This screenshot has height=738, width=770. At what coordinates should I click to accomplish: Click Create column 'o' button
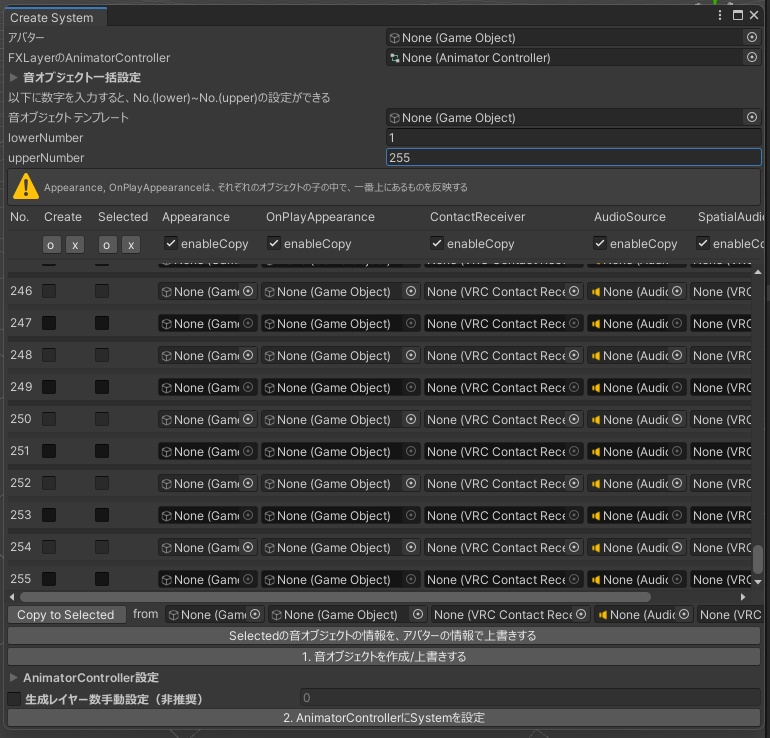[x=51, y=245]
